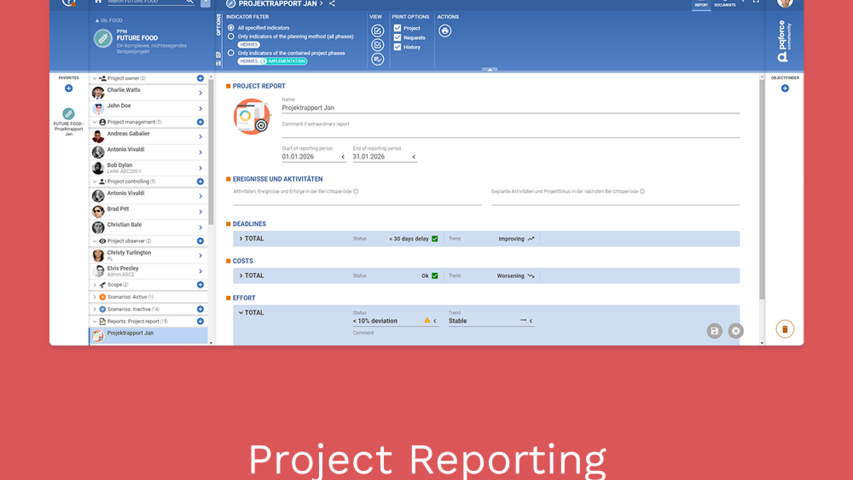Screen dimensions: 853x480
Task: Open Christian Bale entry
Action: pyautogui.click(x=149, y=227)
